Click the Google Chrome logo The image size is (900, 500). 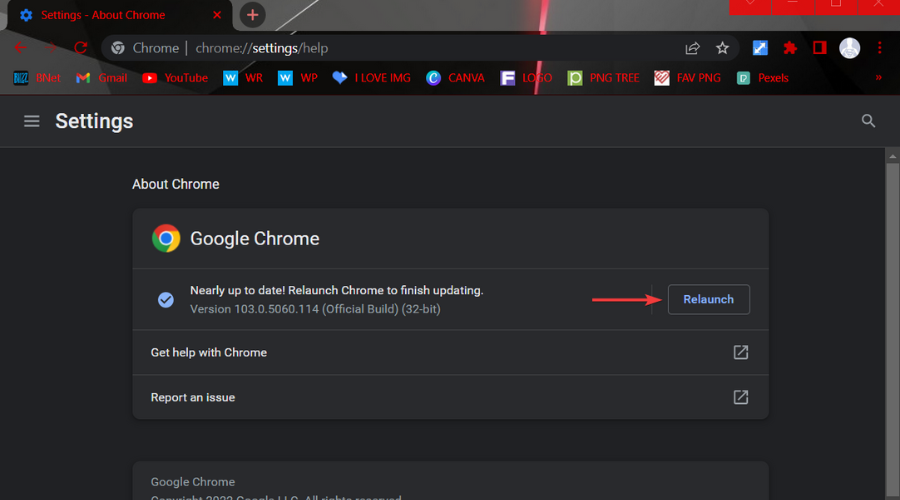pos(166,238)
